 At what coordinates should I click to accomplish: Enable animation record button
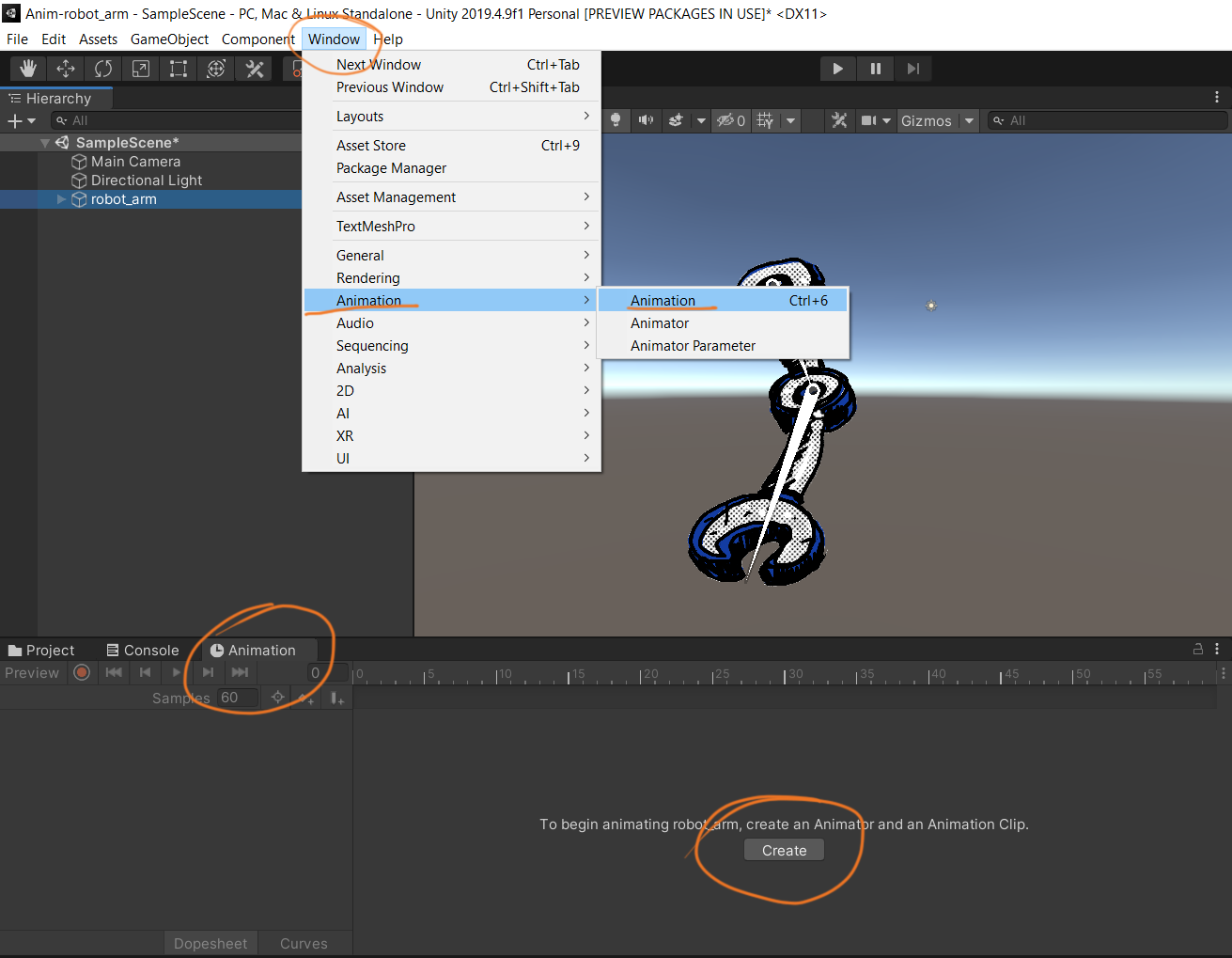tap(82, 672)
